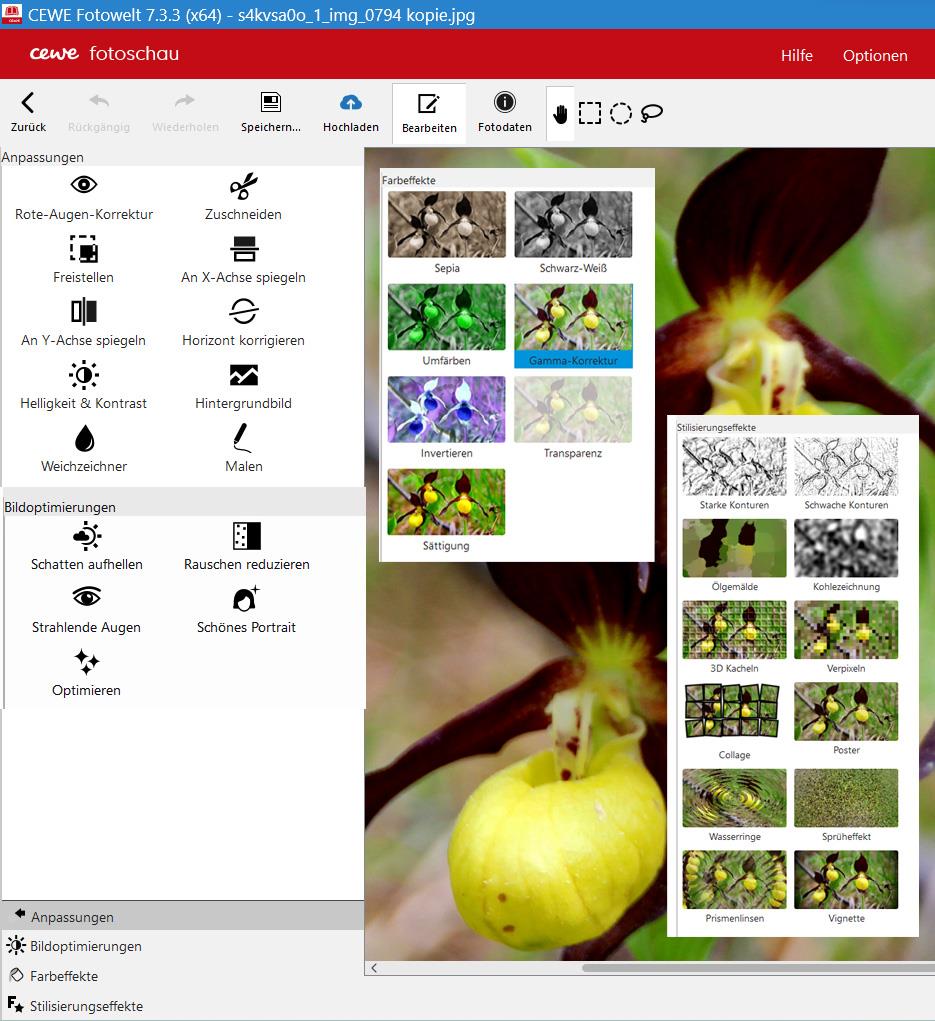Choose the Zuschneiden scissors tool
This screenshot has height=1021, width=935.
(x=244, y=198)
